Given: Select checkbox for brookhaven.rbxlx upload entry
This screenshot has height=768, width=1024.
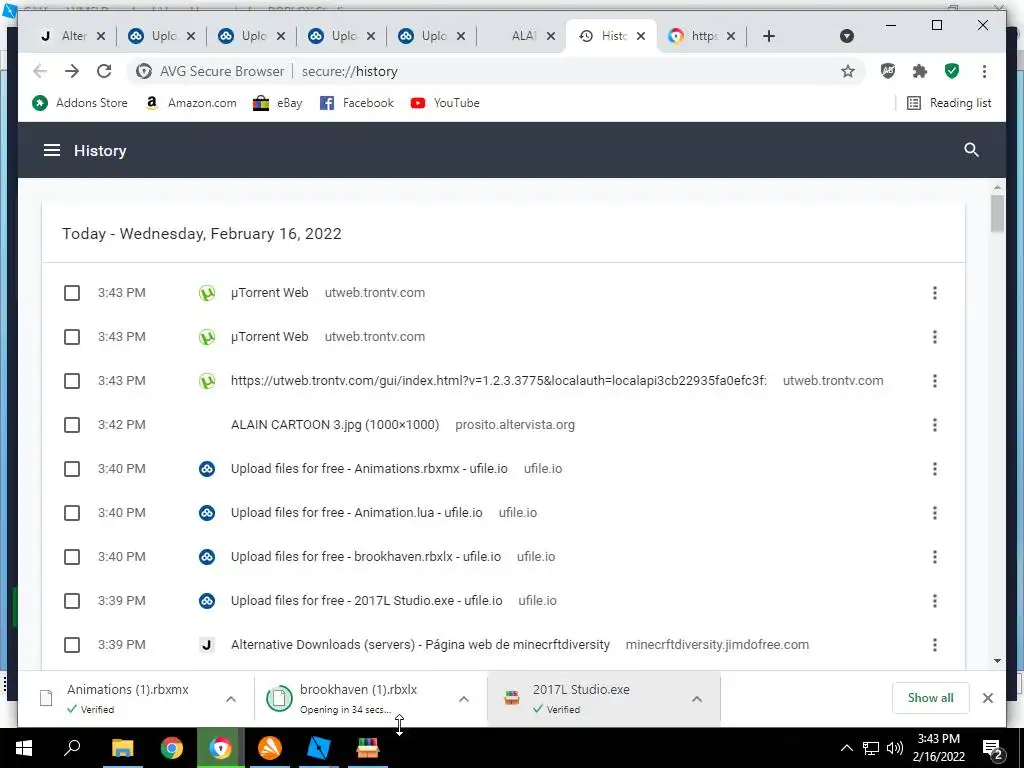Looking at the screenshot, I should pos(72,556).
